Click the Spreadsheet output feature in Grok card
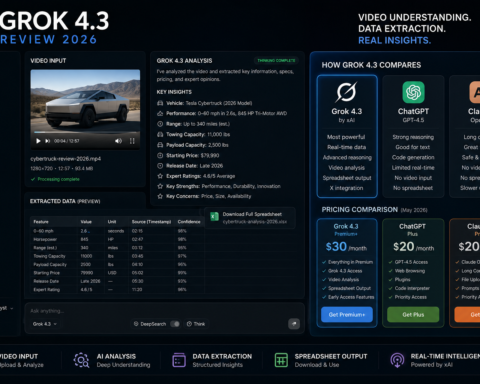 [x=347, y=178]
